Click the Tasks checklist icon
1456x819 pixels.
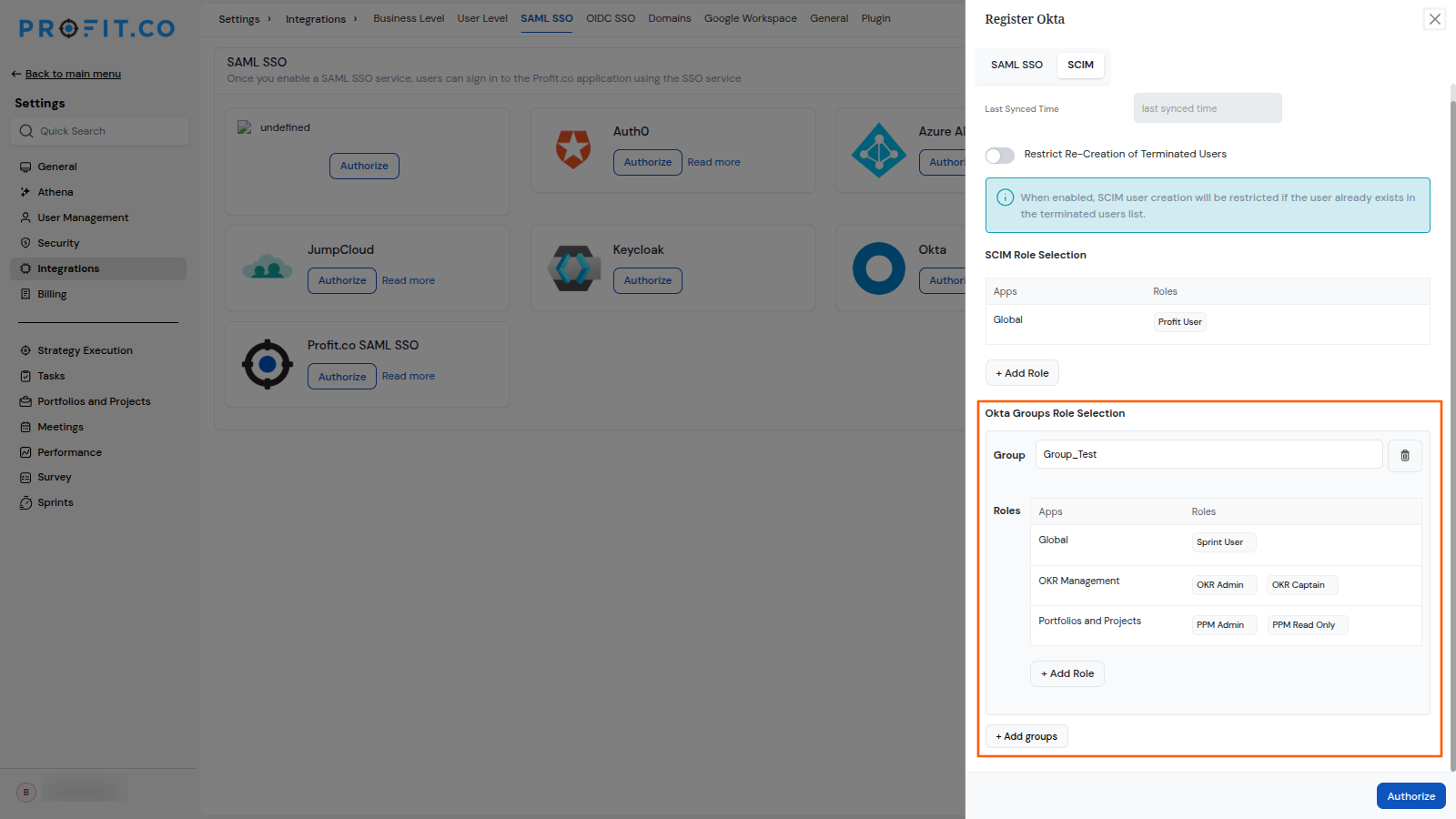click(25, 377)
